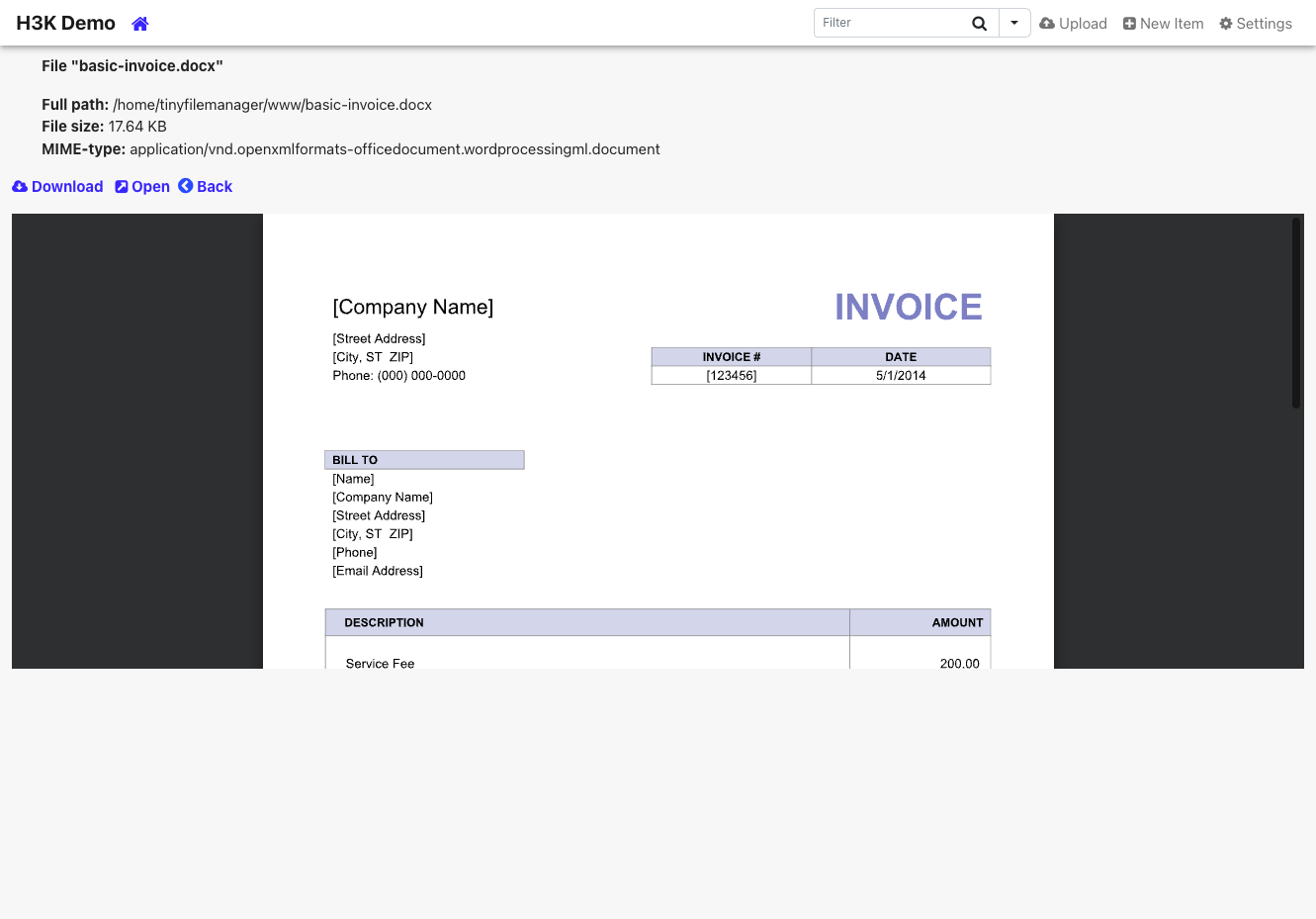The width and height of the screenshot is (1316, 919).
Task: Click the DATE column header
Action: click(x=901, y=357)
